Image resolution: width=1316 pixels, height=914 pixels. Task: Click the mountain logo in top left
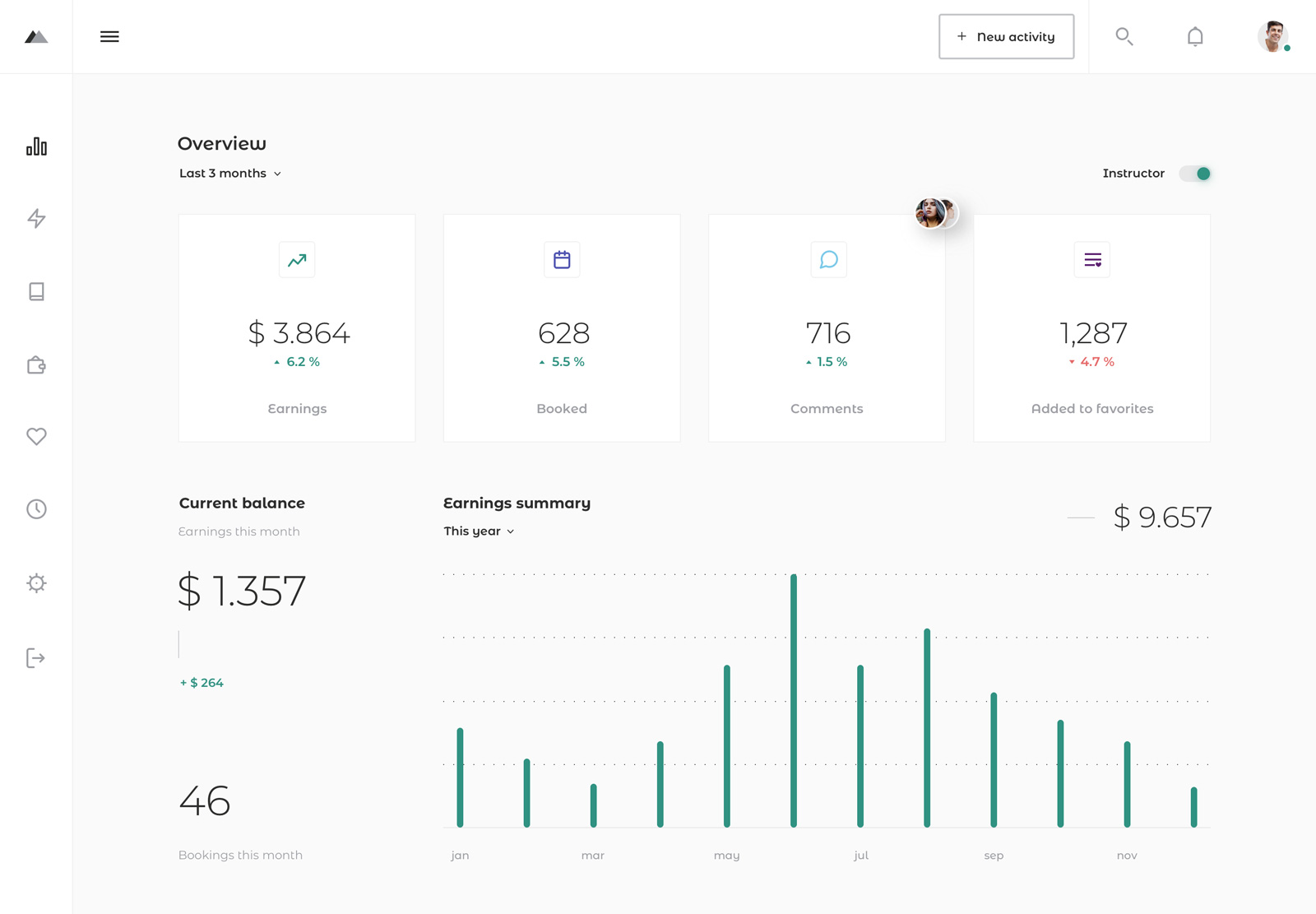point(36,36)
